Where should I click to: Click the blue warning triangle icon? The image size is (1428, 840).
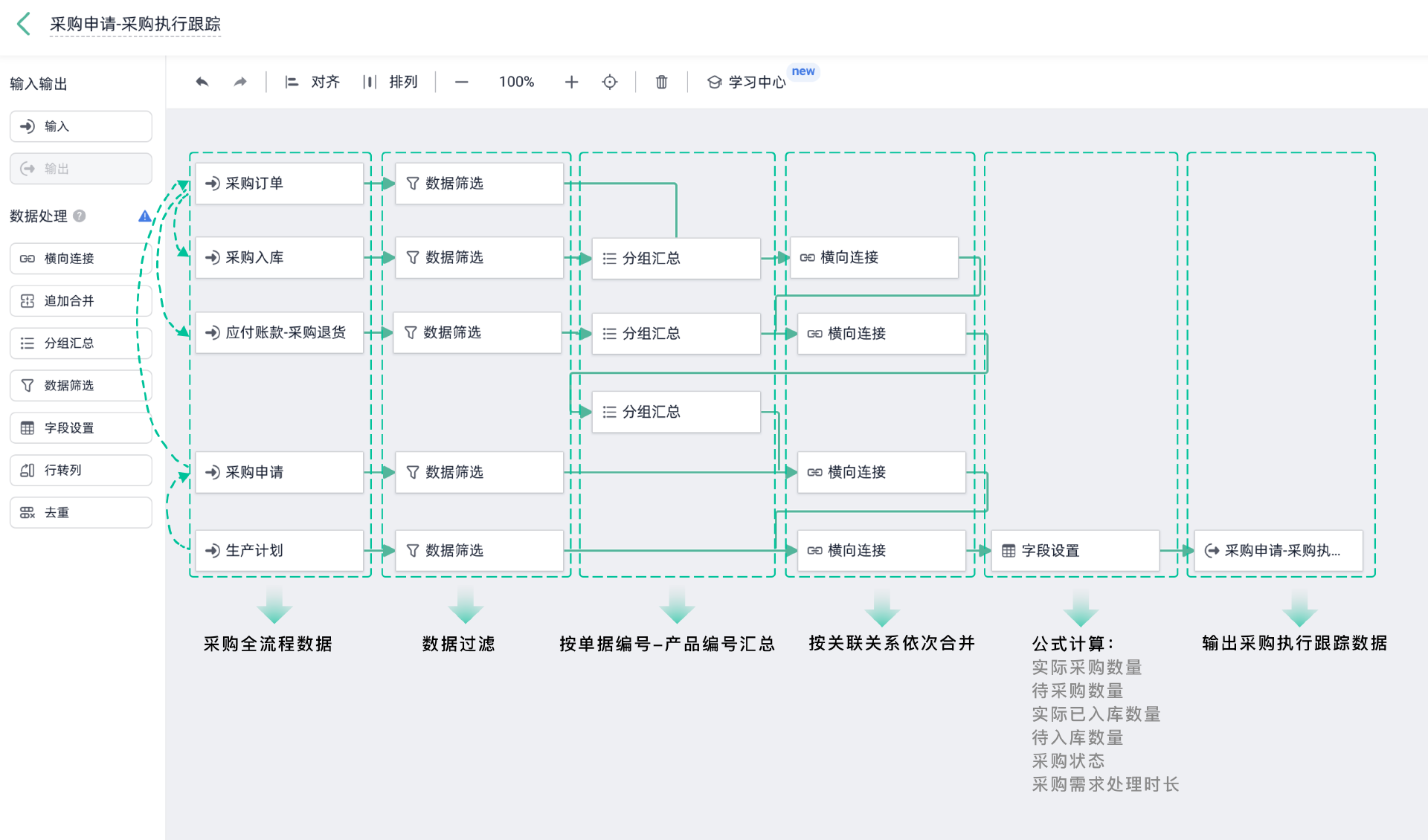(x=145, y=216)
